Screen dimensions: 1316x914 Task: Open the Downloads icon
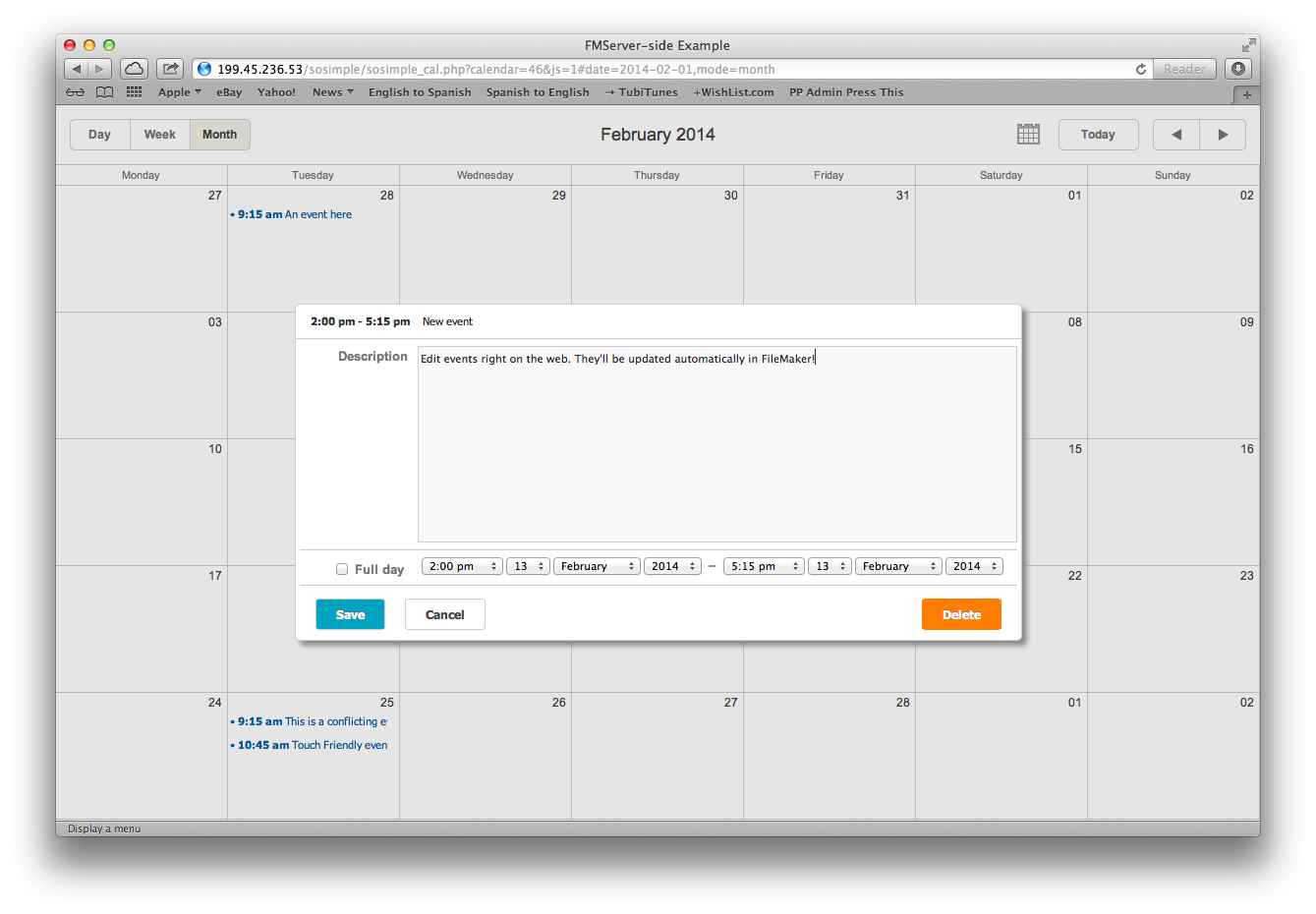1237,69
